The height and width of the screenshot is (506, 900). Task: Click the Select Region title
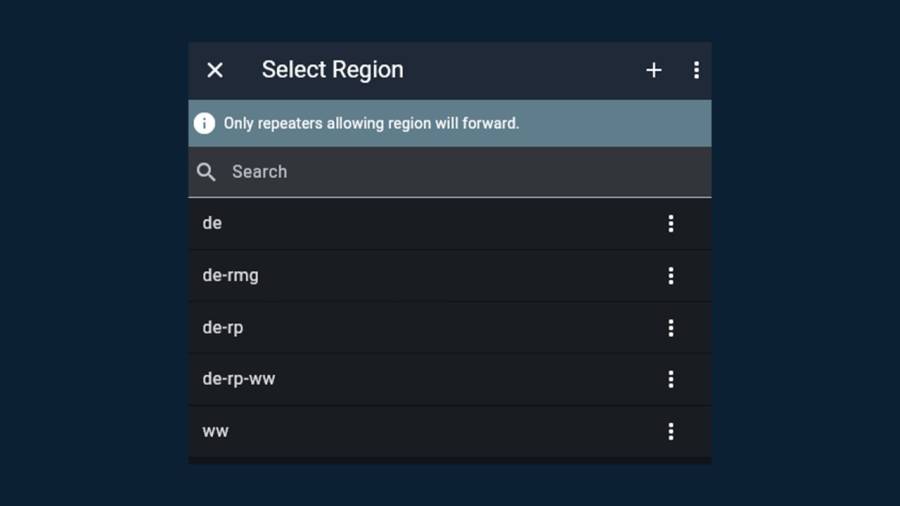(333, 70)
